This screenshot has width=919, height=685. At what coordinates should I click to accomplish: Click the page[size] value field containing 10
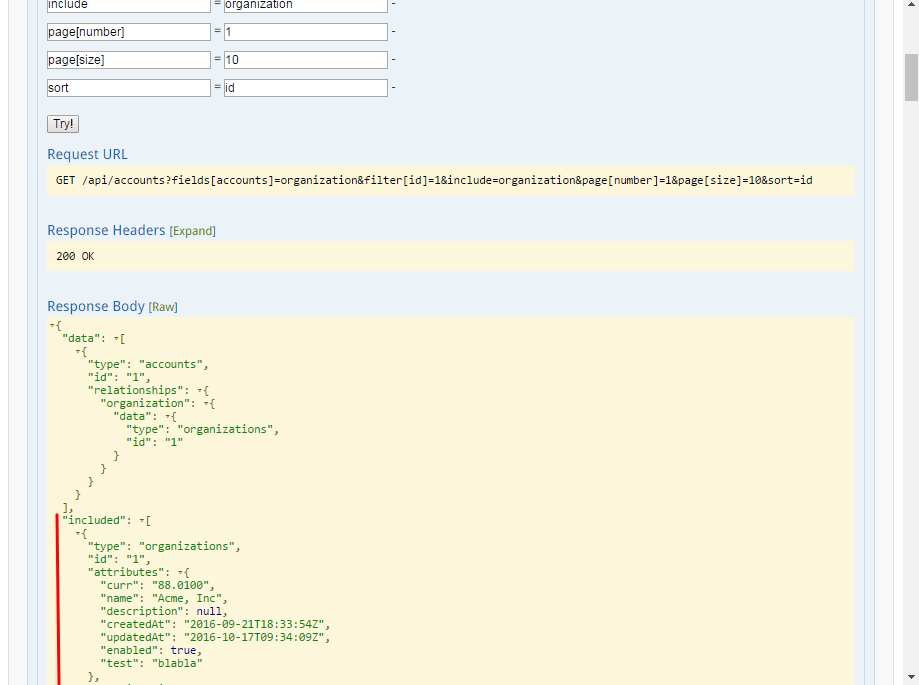coord(305,60)
